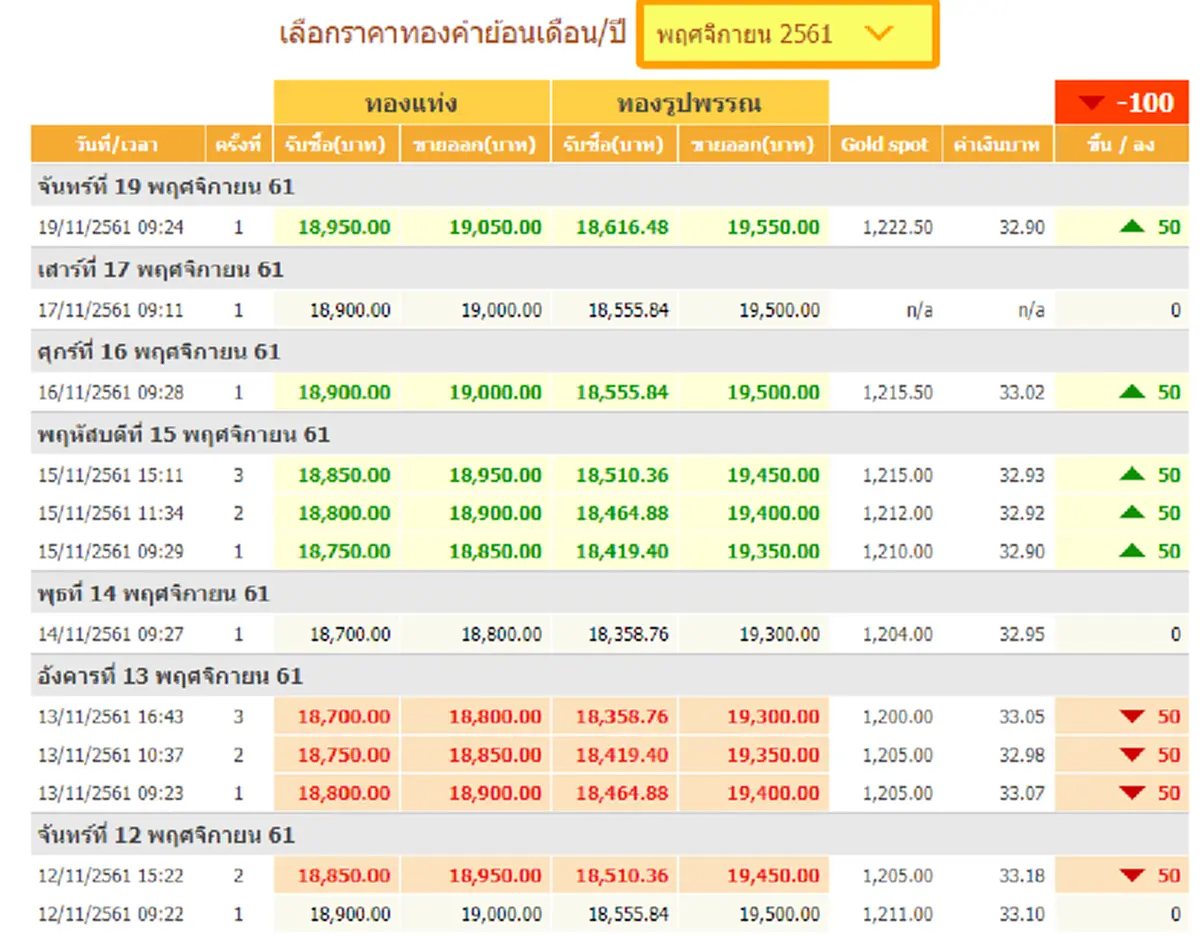Click the green up-arrow for 15/11/2561 09:29
Screen dimensions: 1200x936
tap(1131, 551)
